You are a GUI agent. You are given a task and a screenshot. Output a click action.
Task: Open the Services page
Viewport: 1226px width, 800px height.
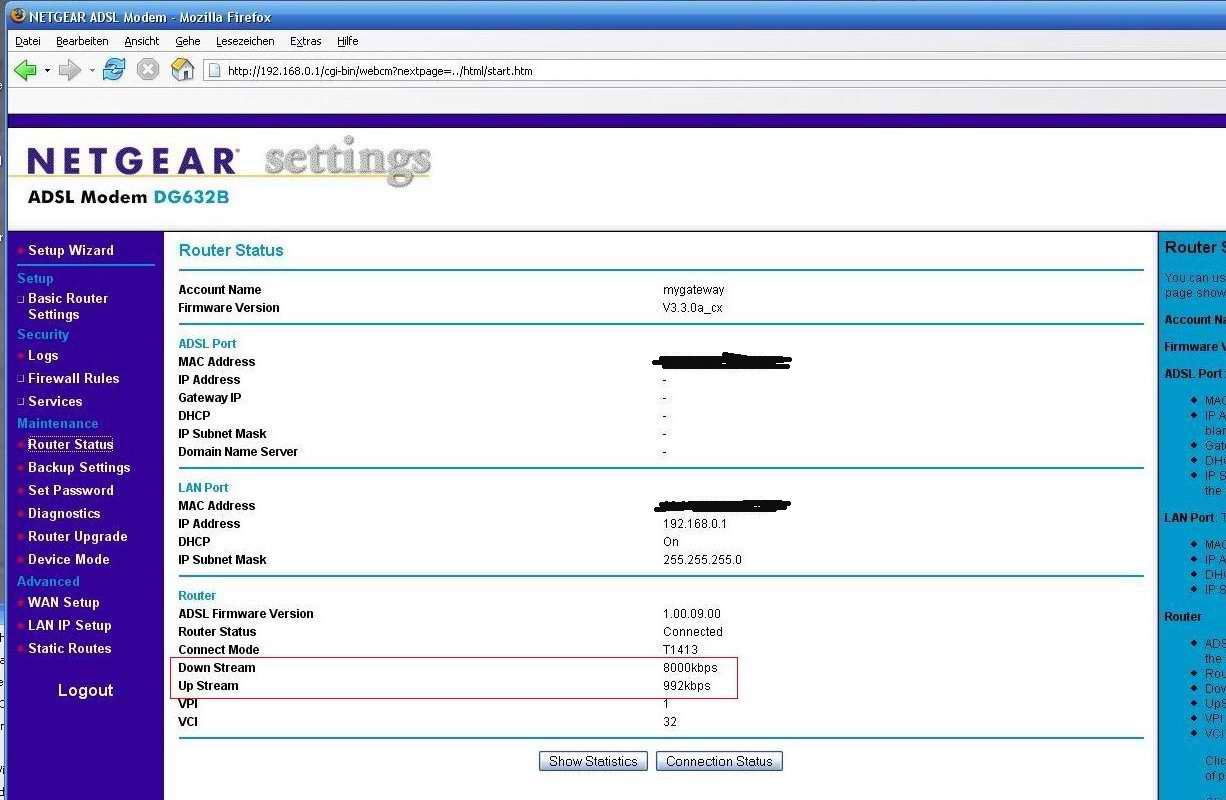coord(55,401)
